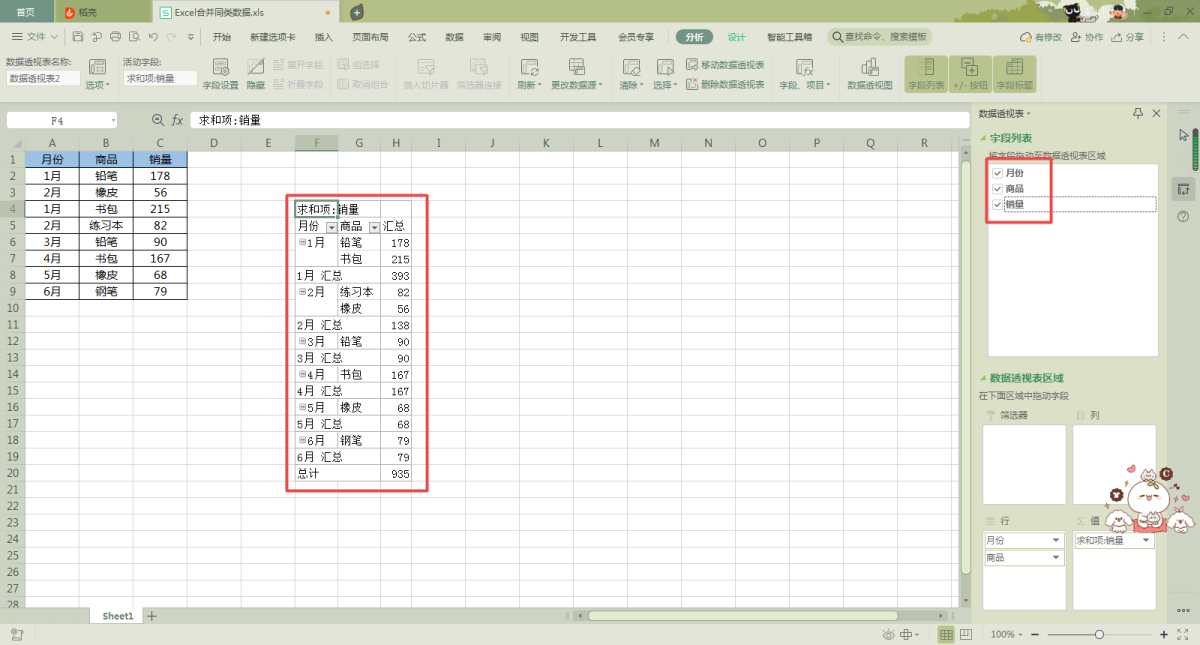Click 移动数据透视表 in ribbon

[x=725, y=65]
